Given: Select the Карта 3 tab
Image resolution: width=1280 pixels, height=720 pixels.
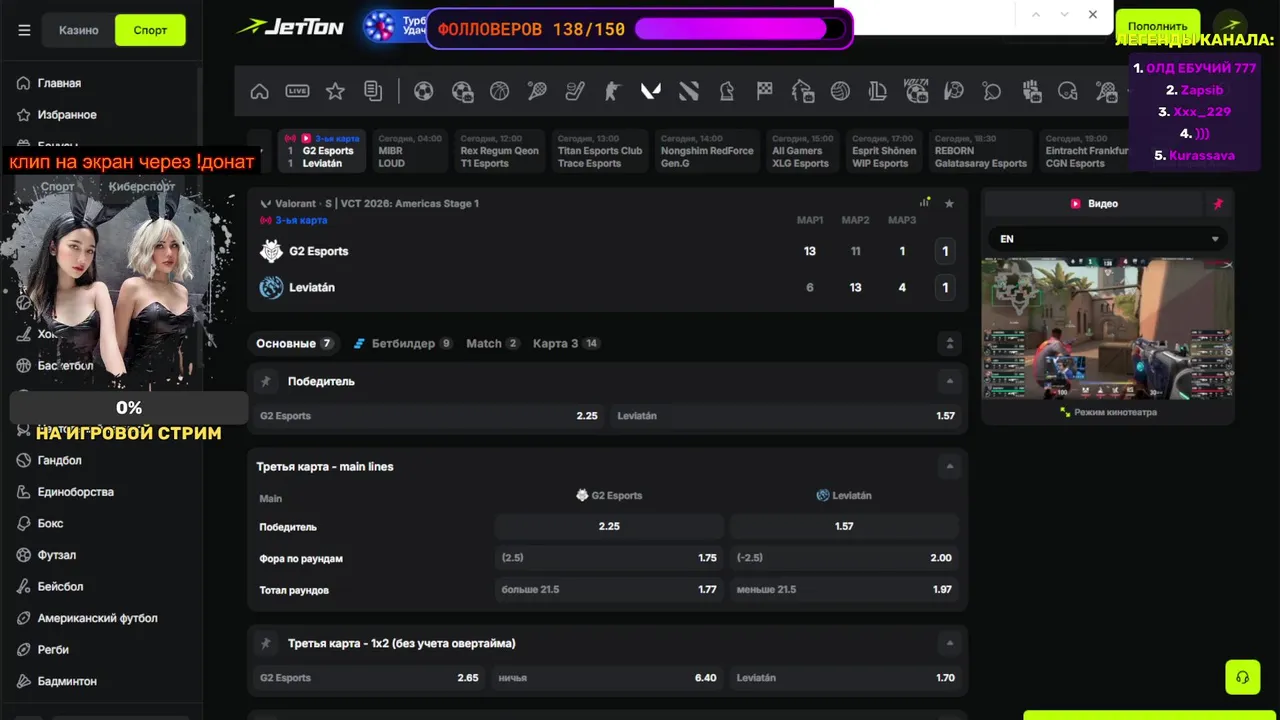Looking at the screenshot, I should [566, 343].
